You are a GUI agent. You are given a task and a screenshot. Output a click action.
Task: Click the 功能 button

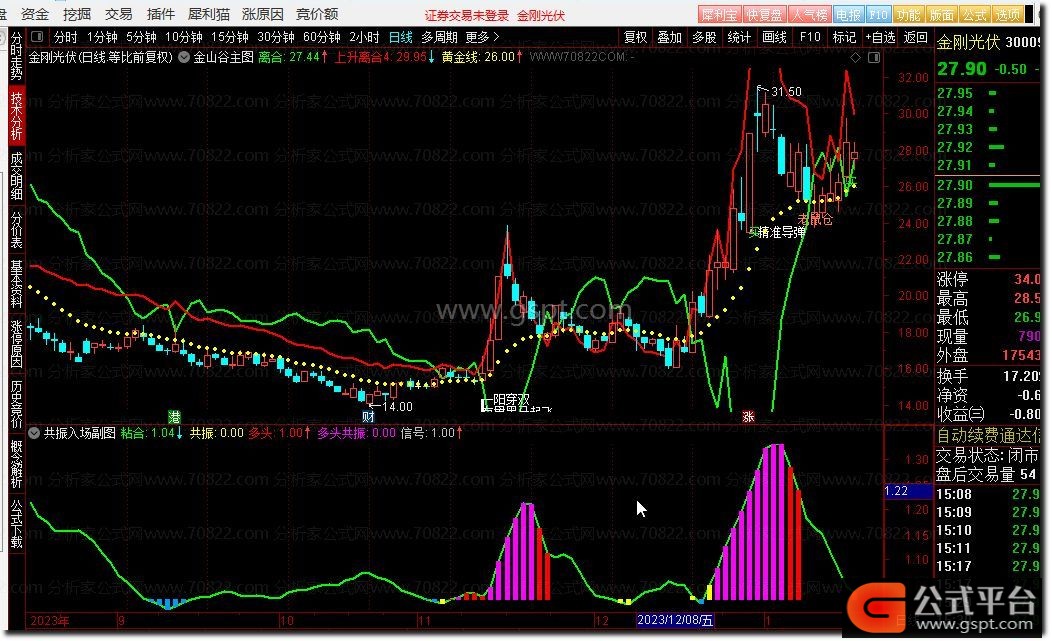(x=908, y=14)
